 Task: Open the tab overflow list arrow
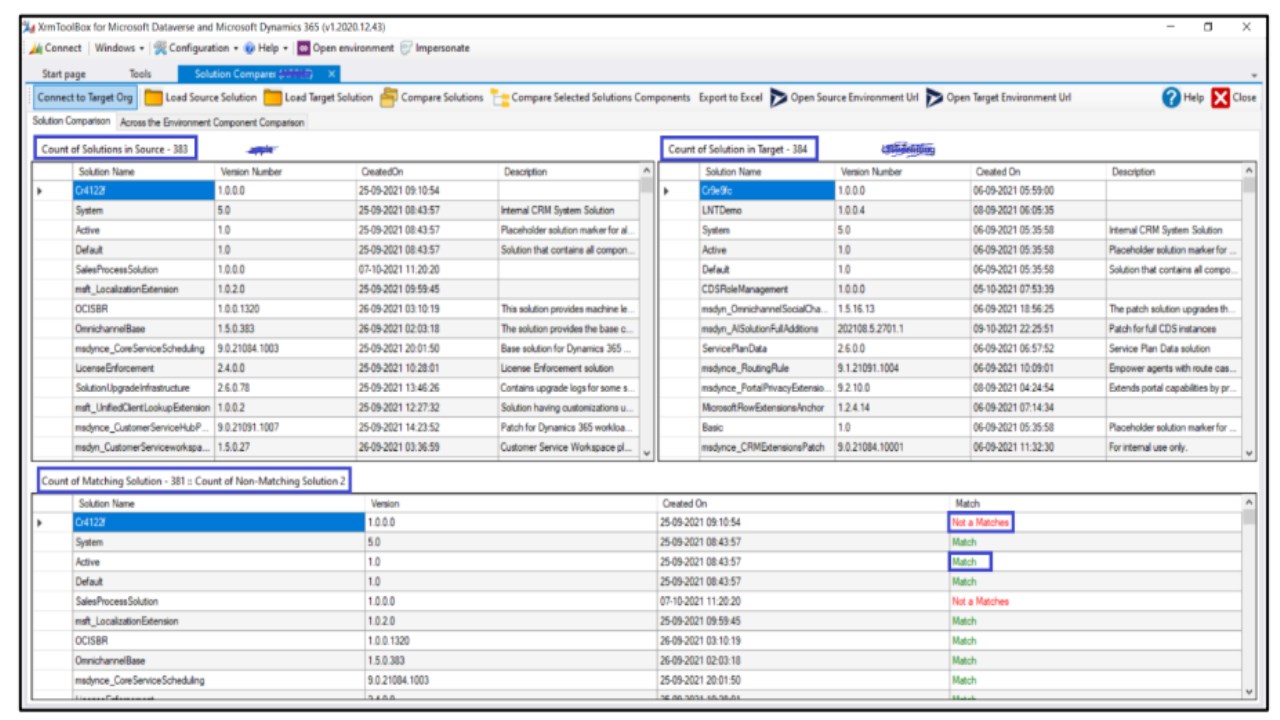tap(1255, 76)
